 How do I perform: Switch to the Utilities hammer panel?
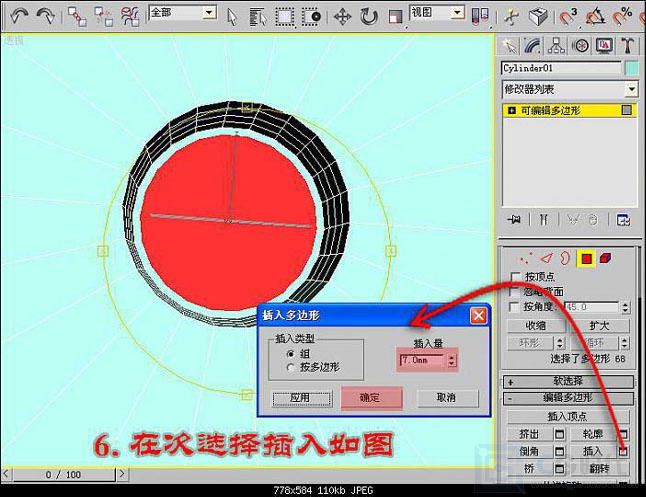(x=628, y=45)
